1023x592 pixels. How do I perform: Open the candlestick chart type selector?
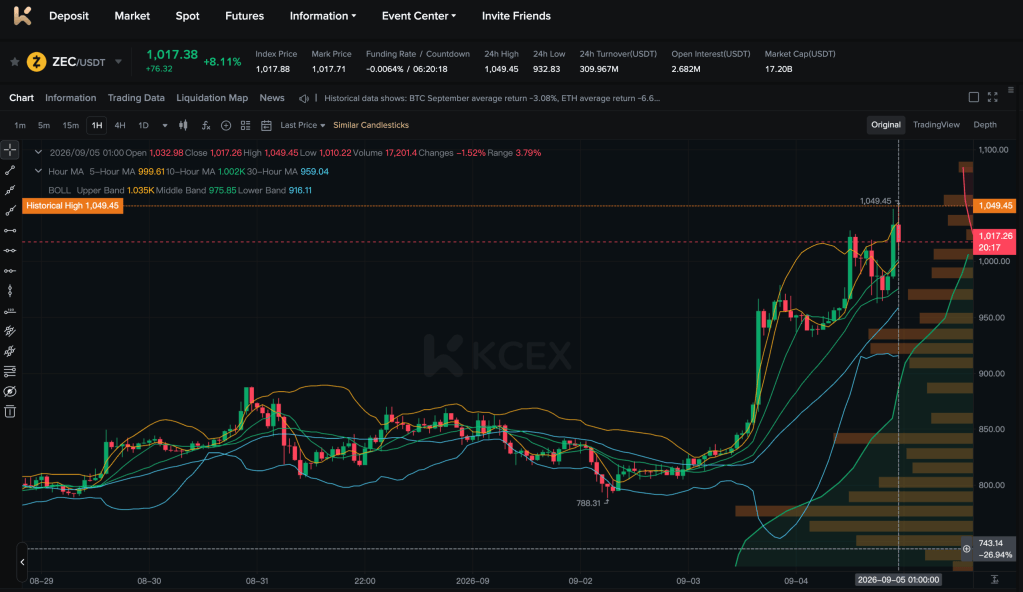coord(183,125)
